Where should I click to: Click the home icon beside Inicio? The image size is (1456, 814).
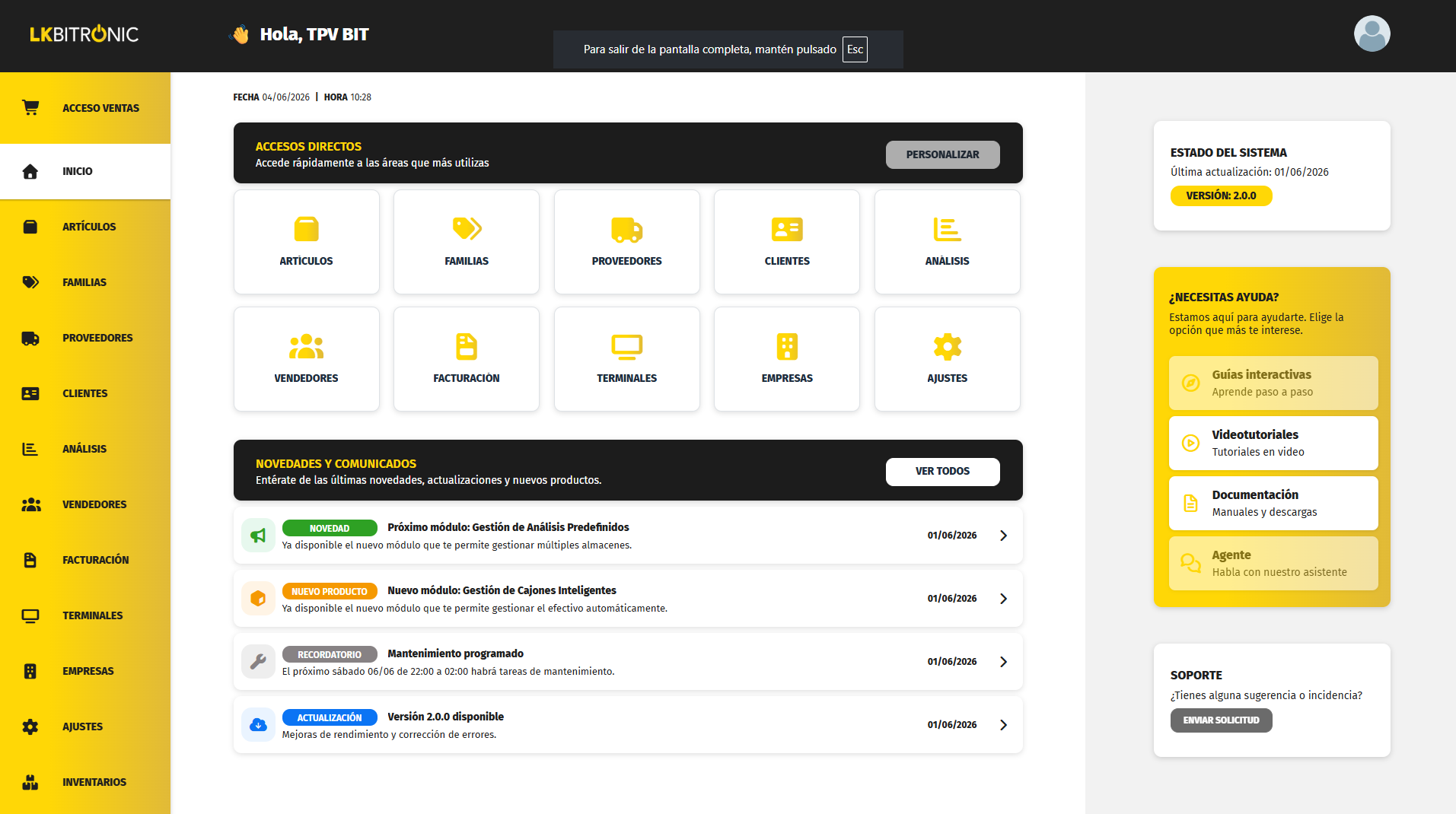point(30,172)
